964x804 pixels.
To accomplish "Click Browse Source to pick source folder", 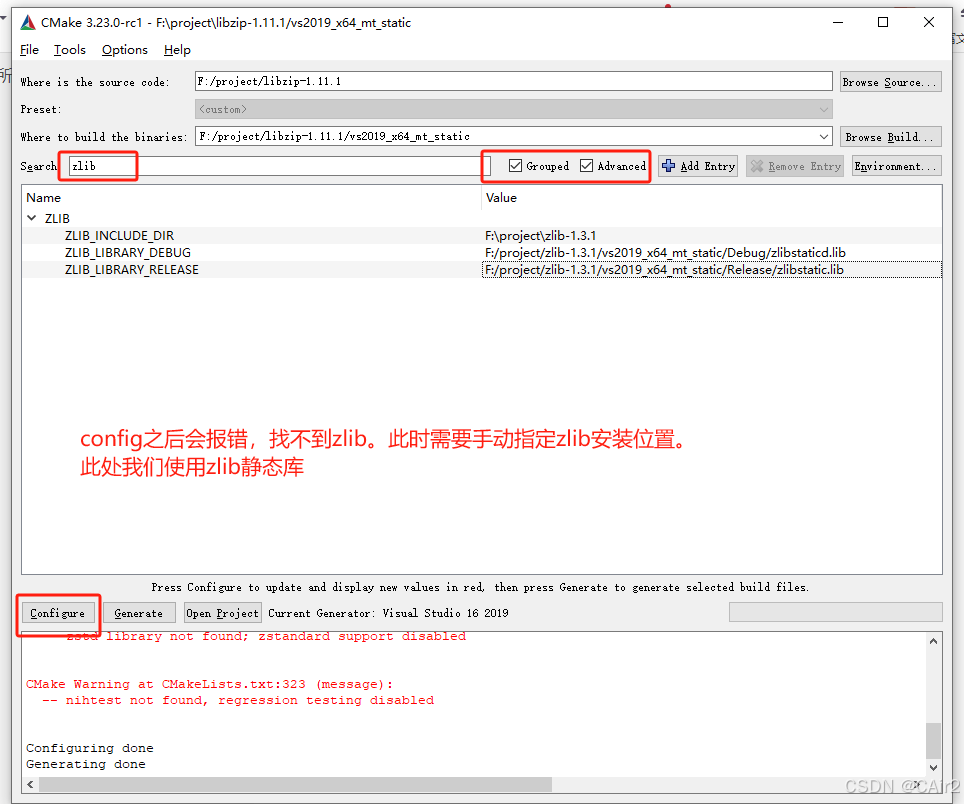I will coord(890,81).
